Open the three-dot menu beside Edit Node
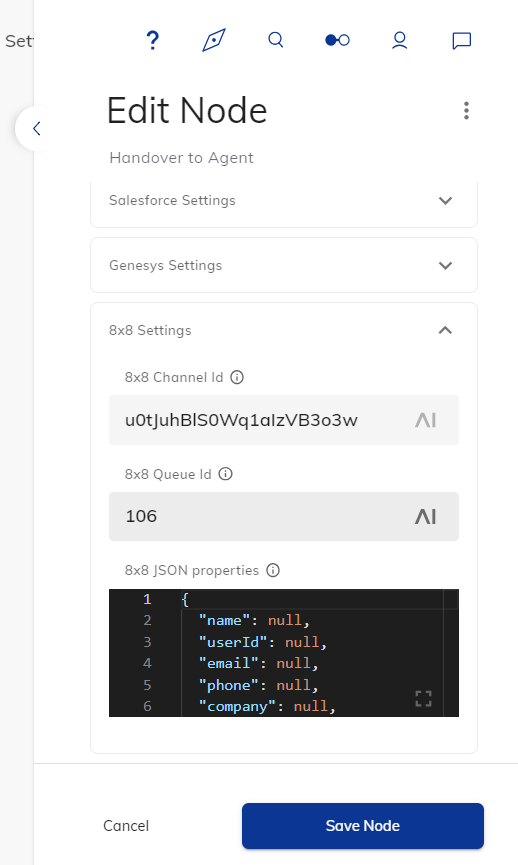 [x=467, y=111]
